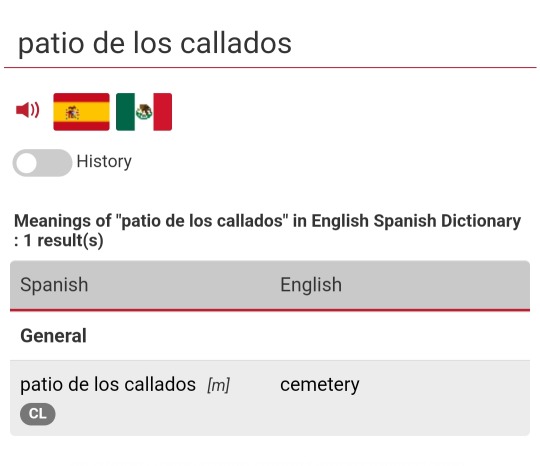Screen dimensions: 540x466
Task: Edit the search field containing 'patio de los callados'
Action: pyautogui.click(x=270, y=44)
